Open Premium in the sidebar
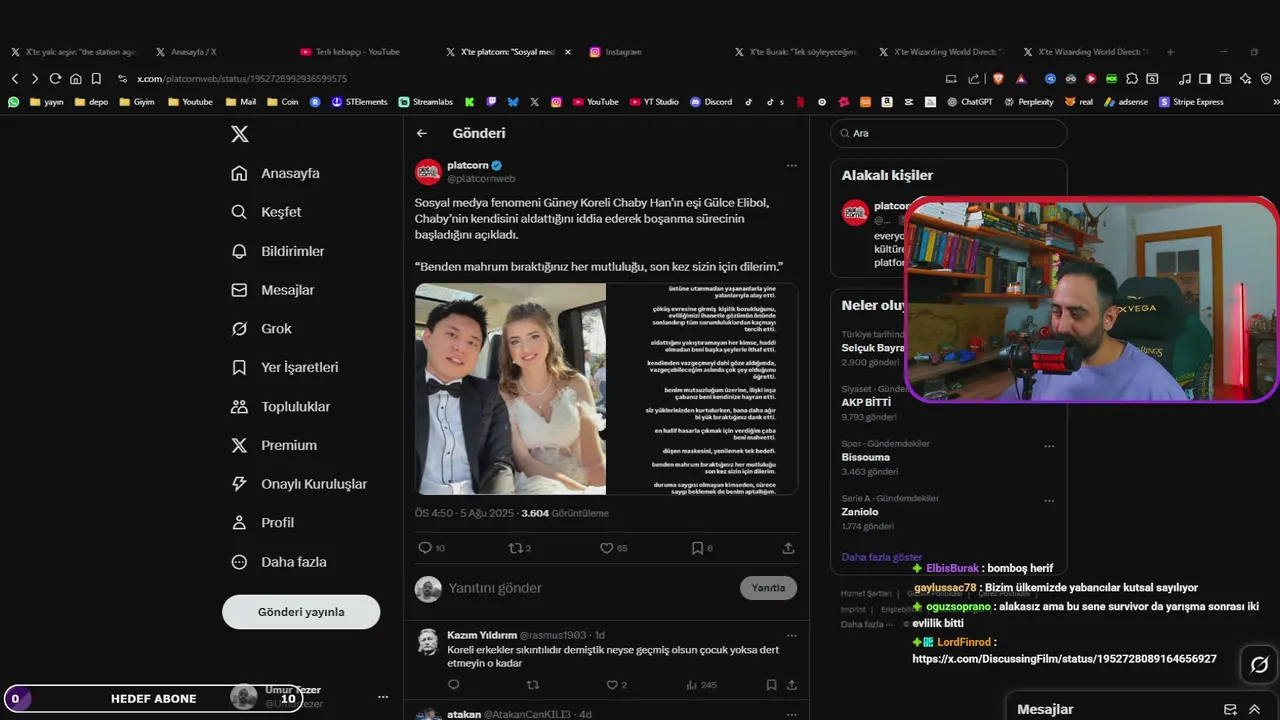 273,445
